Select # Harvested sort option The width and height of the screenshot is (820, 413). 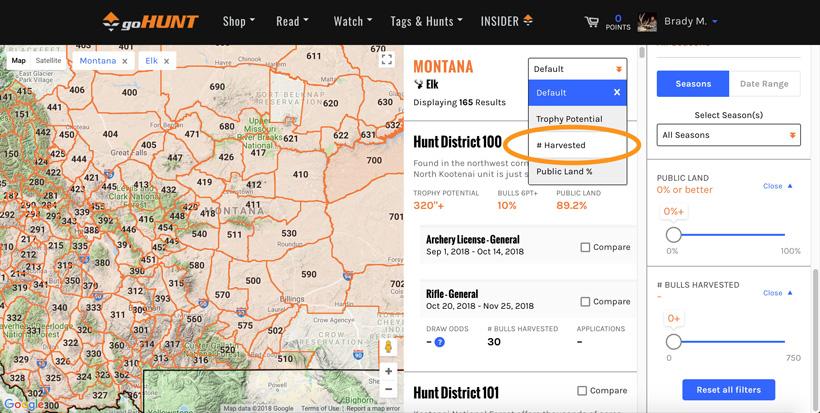coord(562,145)
